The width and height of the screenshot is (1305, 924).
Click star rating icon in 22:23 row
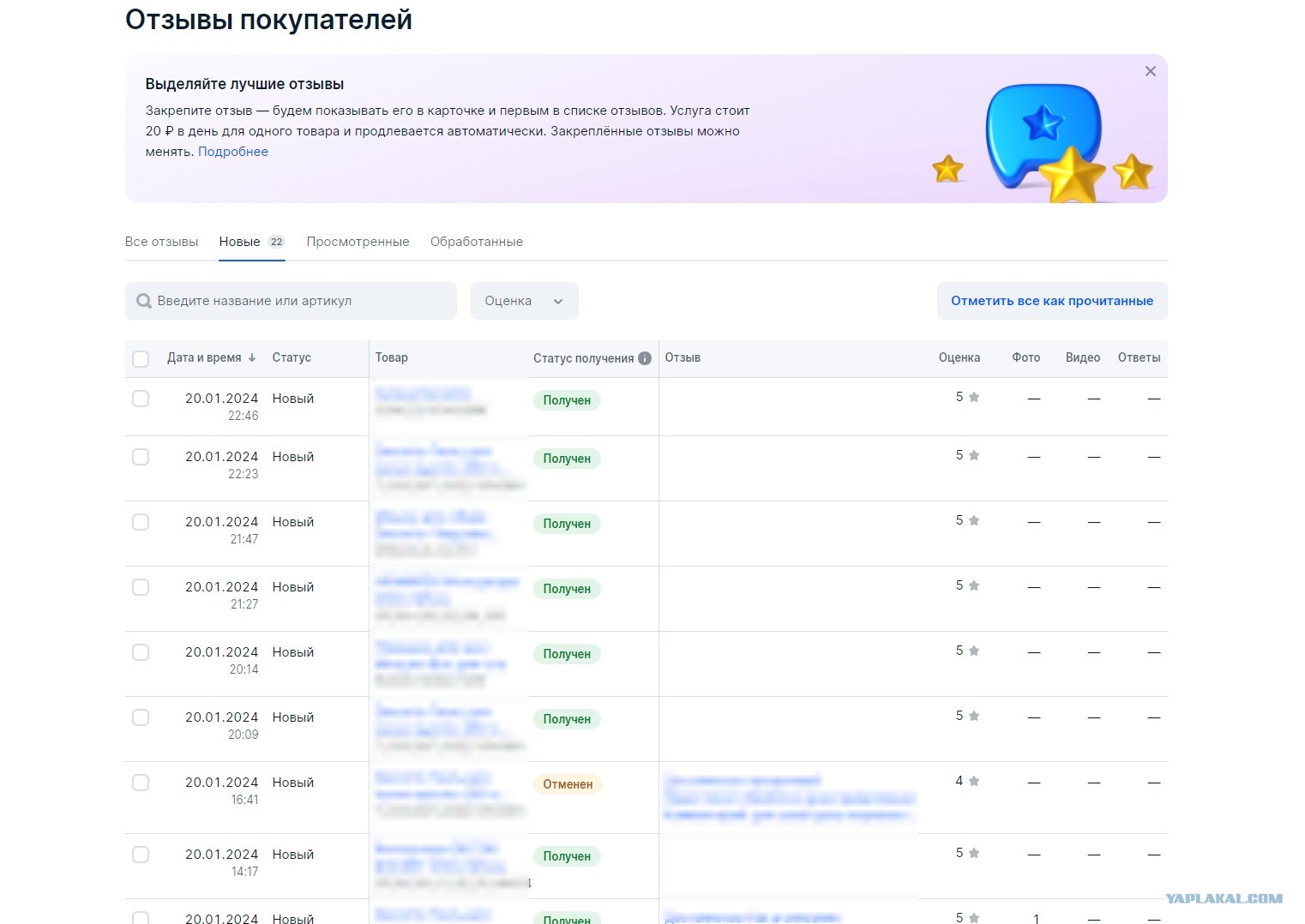974,455
